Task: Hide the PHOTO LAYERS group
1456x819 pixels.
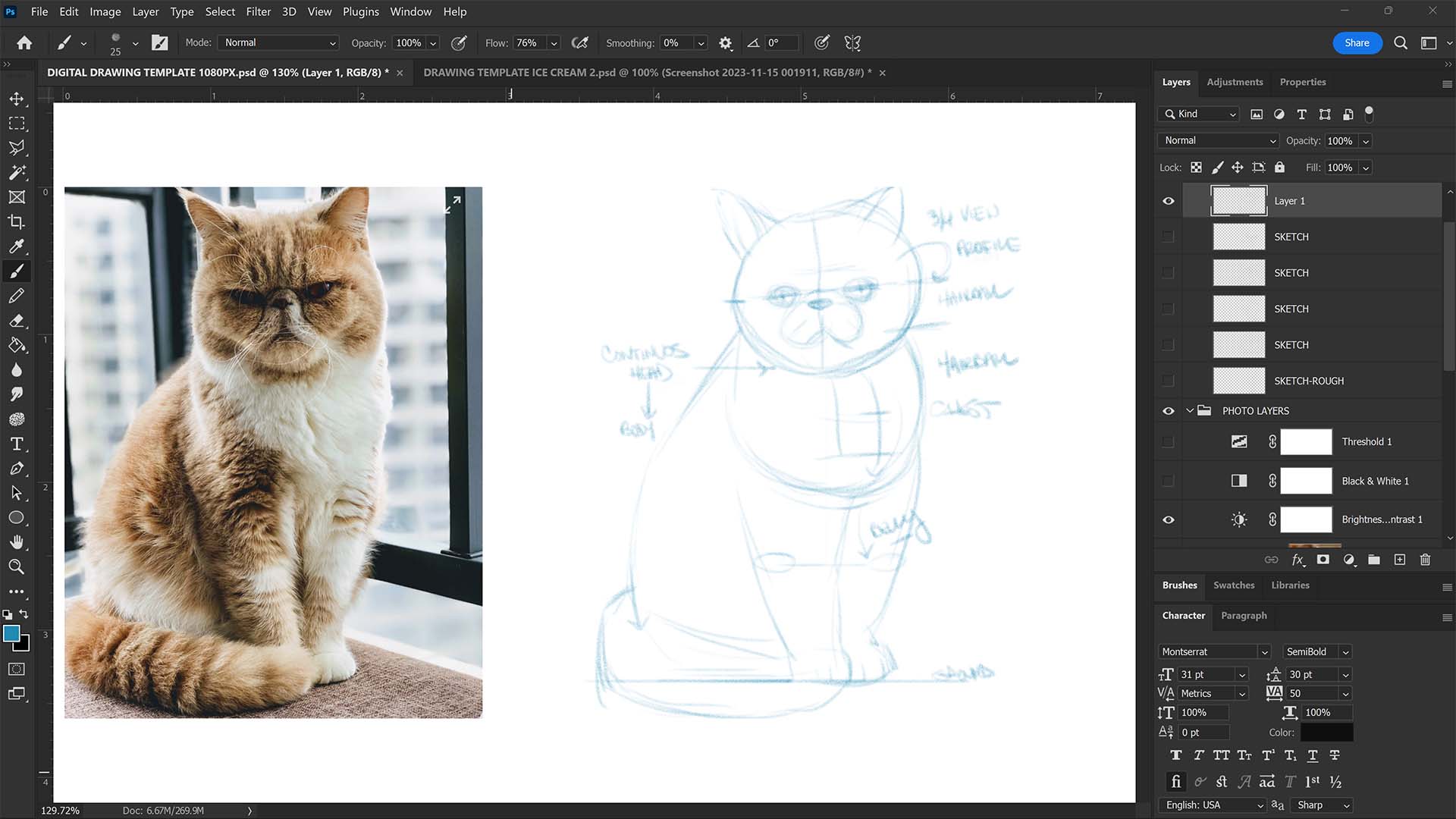Action: click(1169, 411)
